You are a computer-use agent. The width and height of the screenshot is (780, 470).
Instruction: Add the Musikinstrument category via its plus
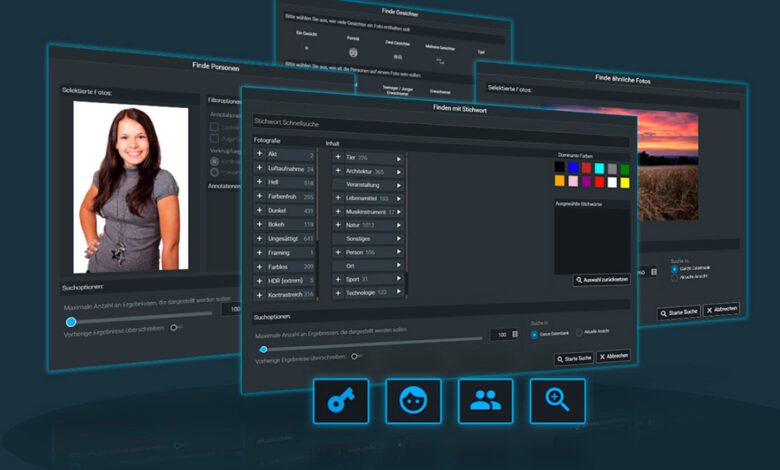338,211
